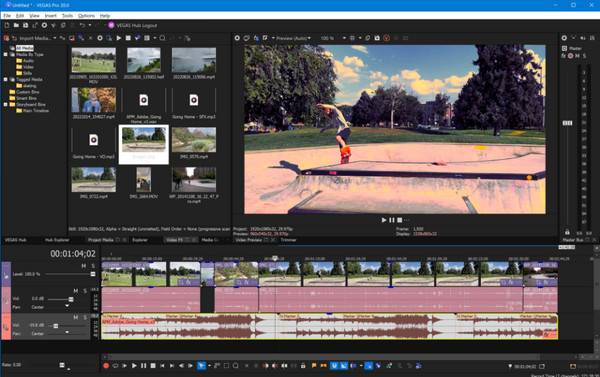Start media preview in Project Media toolbar
The height and width of the screenshot is (377, 600).
[119, 38]
